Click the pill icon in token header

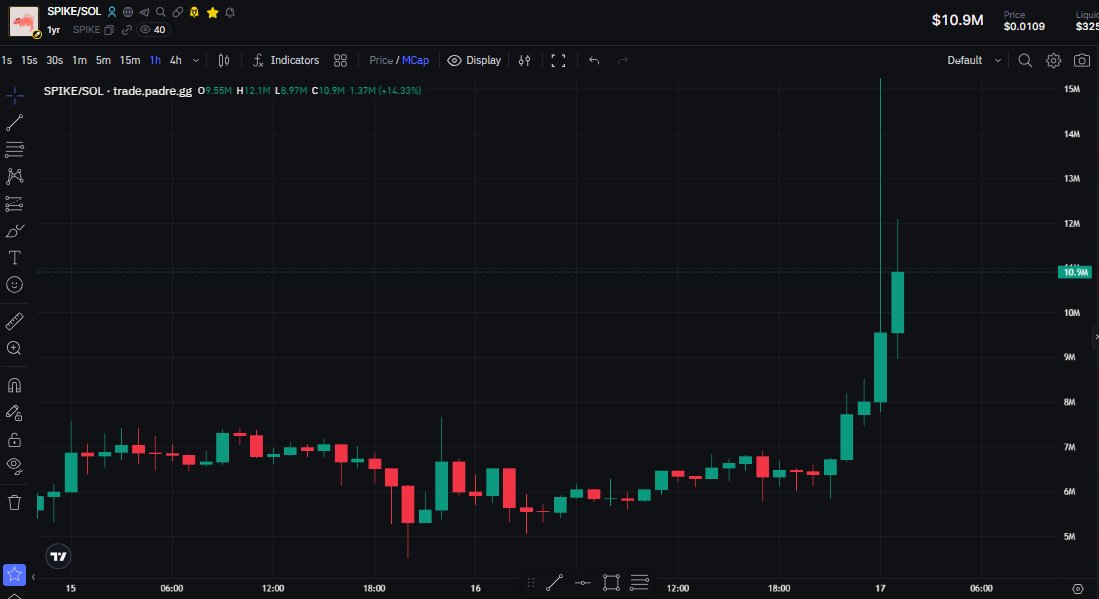177,12
